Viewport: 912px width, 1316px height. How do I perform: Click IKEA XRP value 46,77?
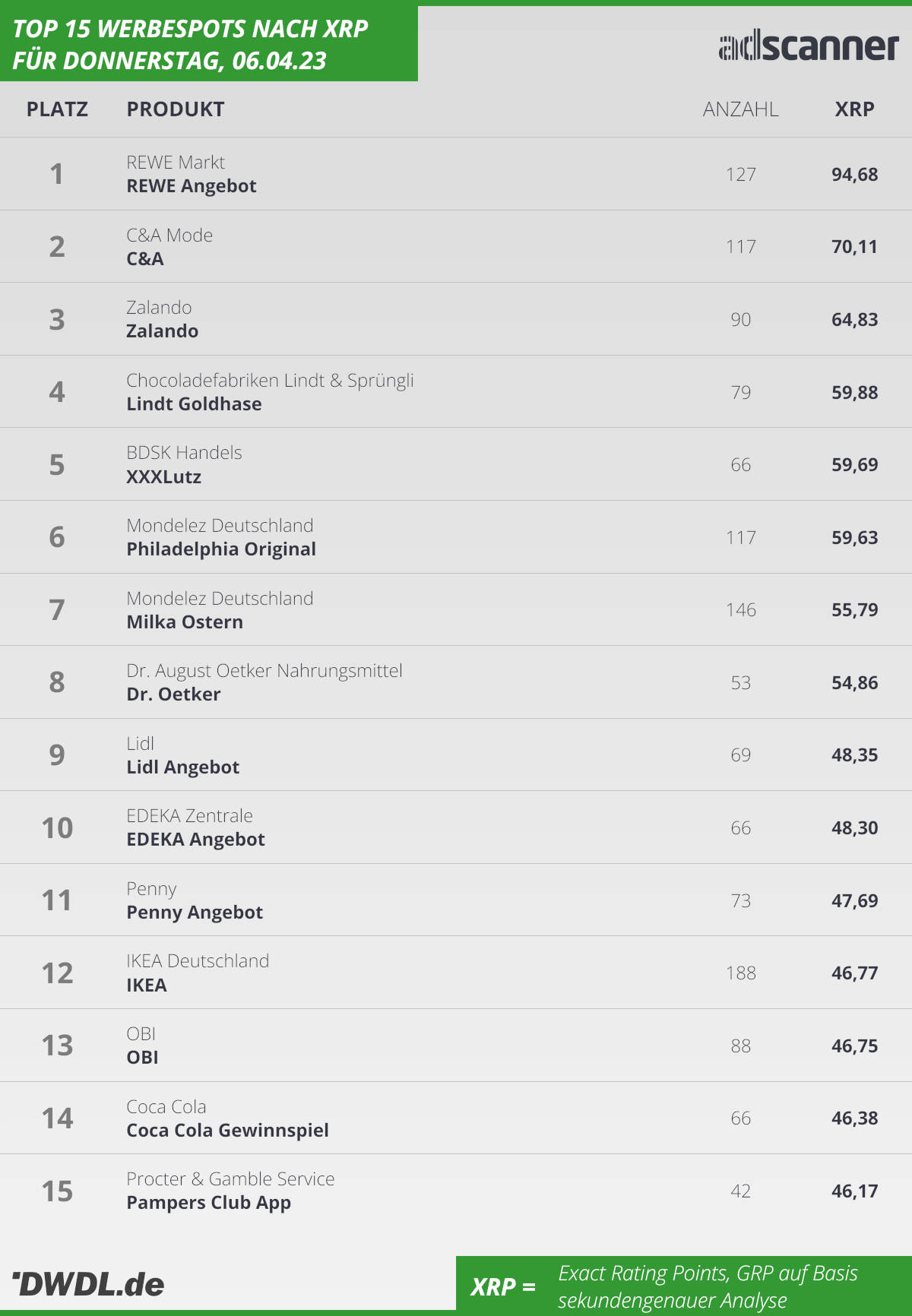tap(854, 973)
